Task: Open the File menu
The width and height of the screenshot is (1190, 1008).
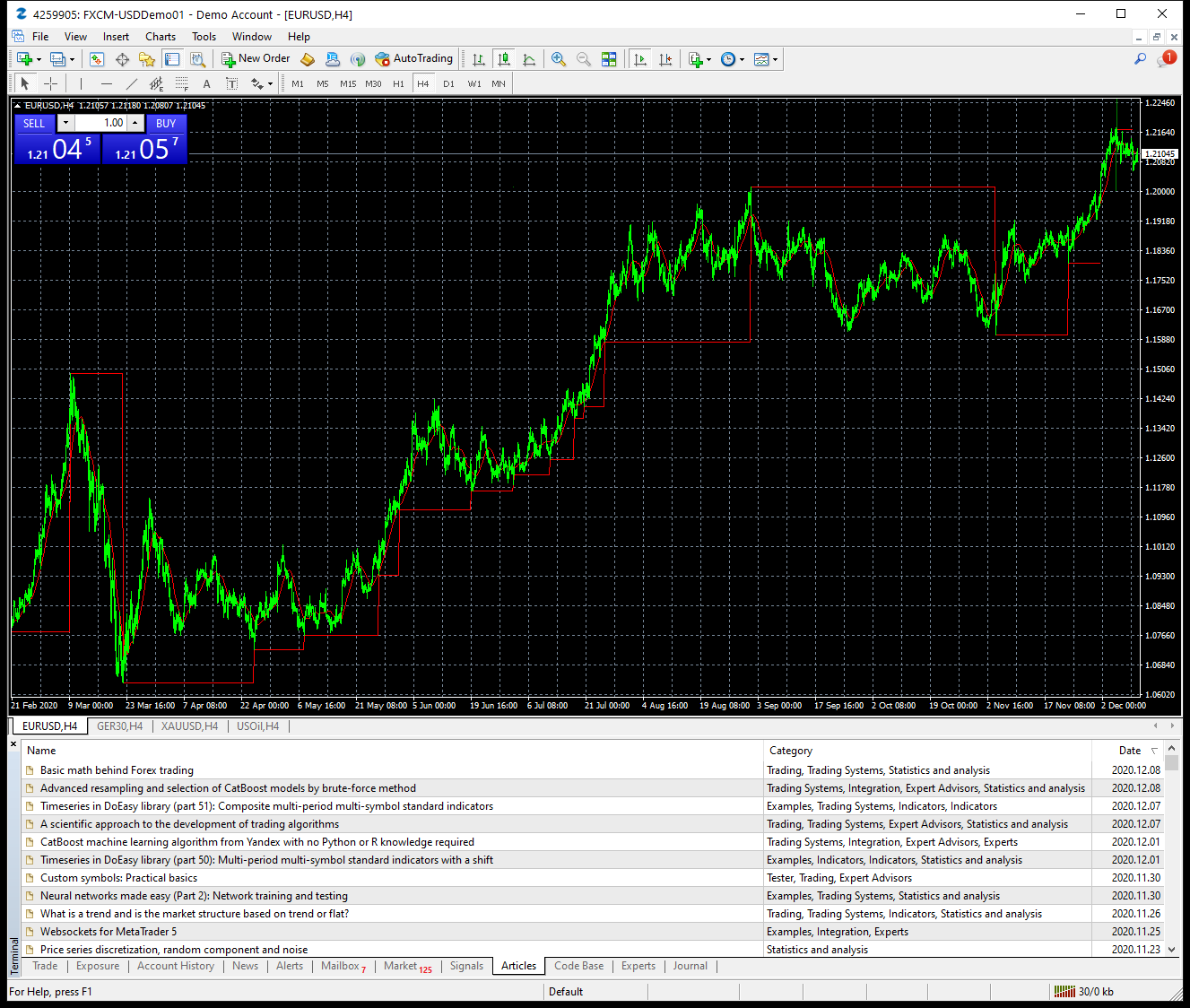Action: pos(40,37)
